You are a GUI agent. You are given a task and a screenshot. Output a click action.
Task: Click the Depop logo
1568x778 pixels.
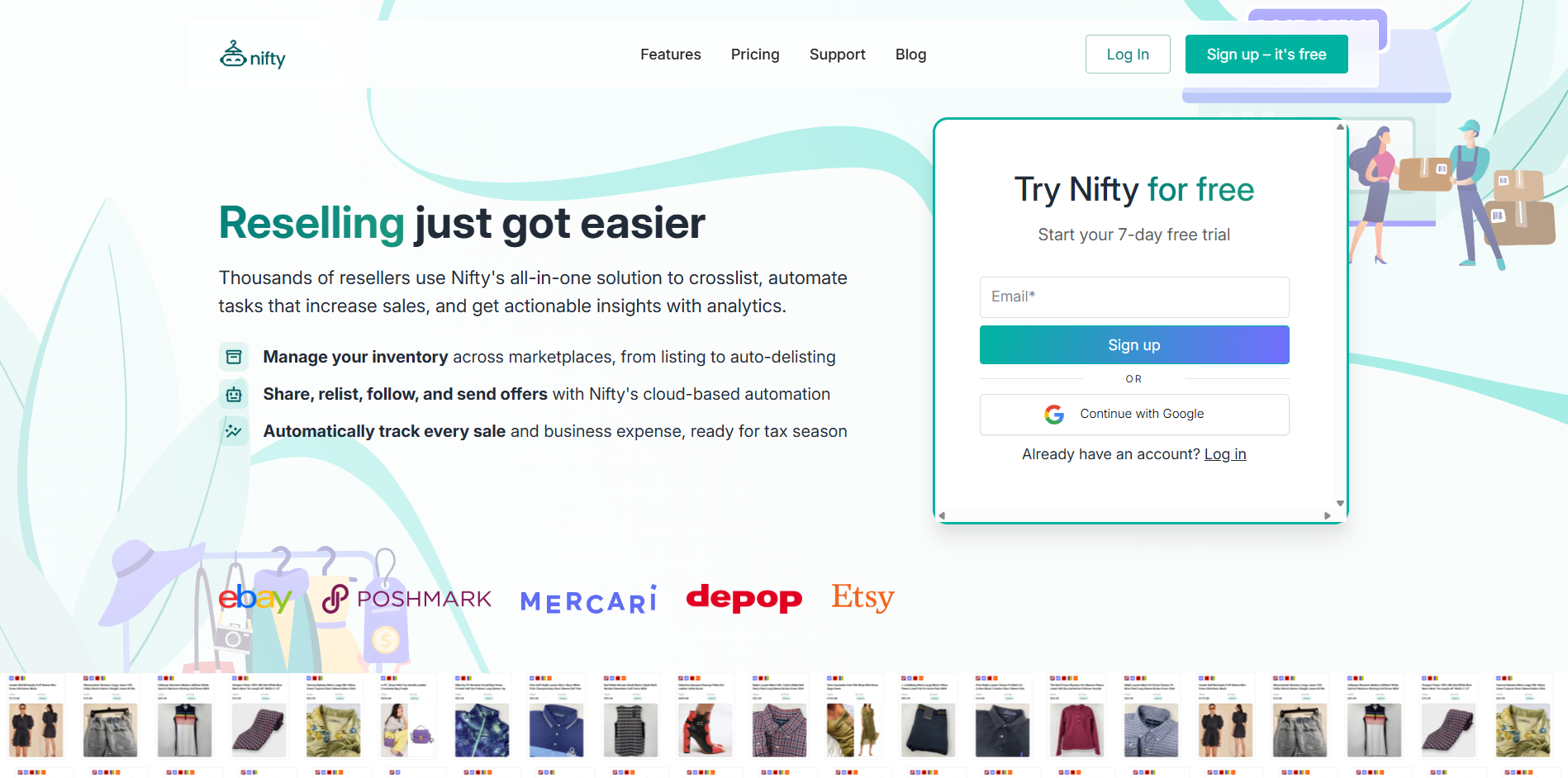coord(744,598)
